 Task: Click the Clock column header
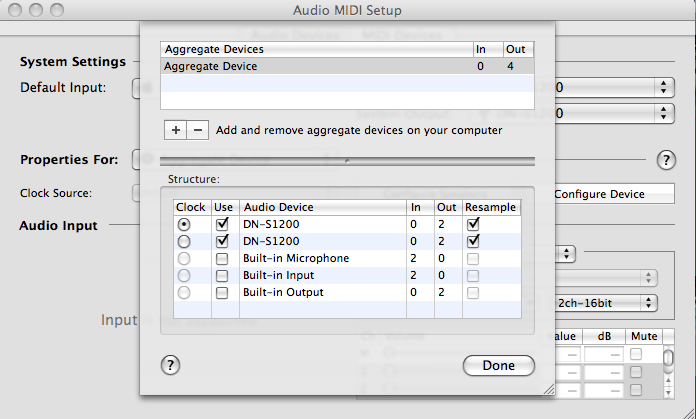[192, 207]
